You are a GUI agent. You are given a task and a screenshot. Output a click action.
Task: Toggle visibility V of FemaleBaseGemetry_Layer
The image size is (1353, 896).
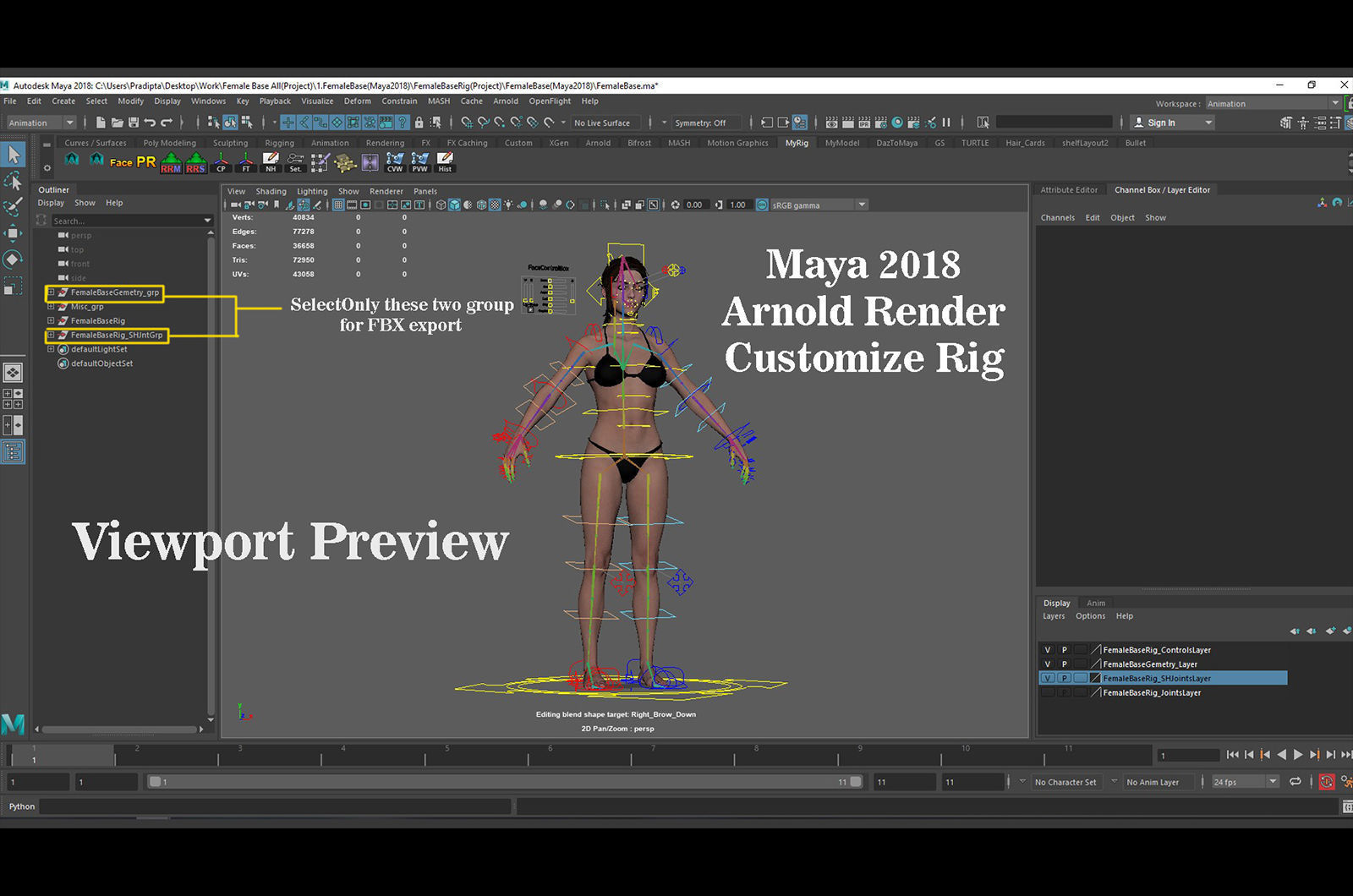pos(1048,664)
